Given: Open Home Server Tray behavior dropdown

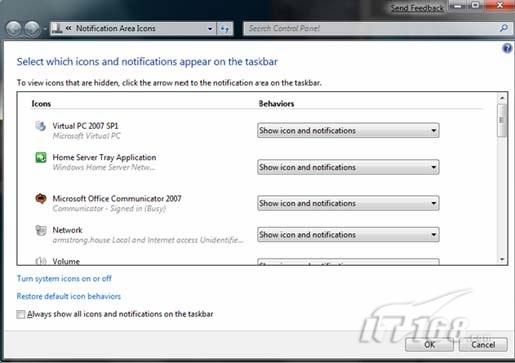Looking at the screenshot, I should coord(348,167).
